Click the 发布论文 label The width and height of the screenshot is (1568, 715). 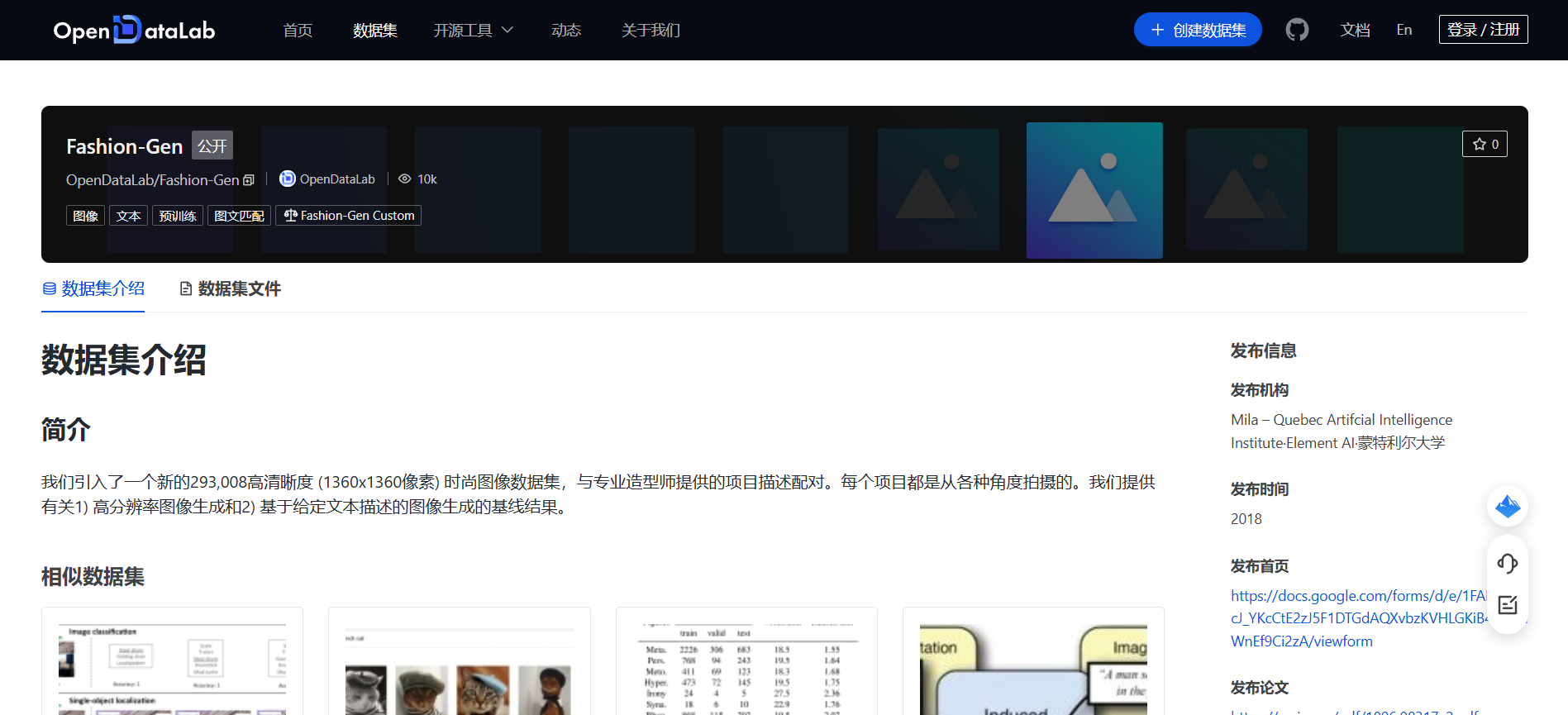pyautogui.click(x=1260, y=688)
